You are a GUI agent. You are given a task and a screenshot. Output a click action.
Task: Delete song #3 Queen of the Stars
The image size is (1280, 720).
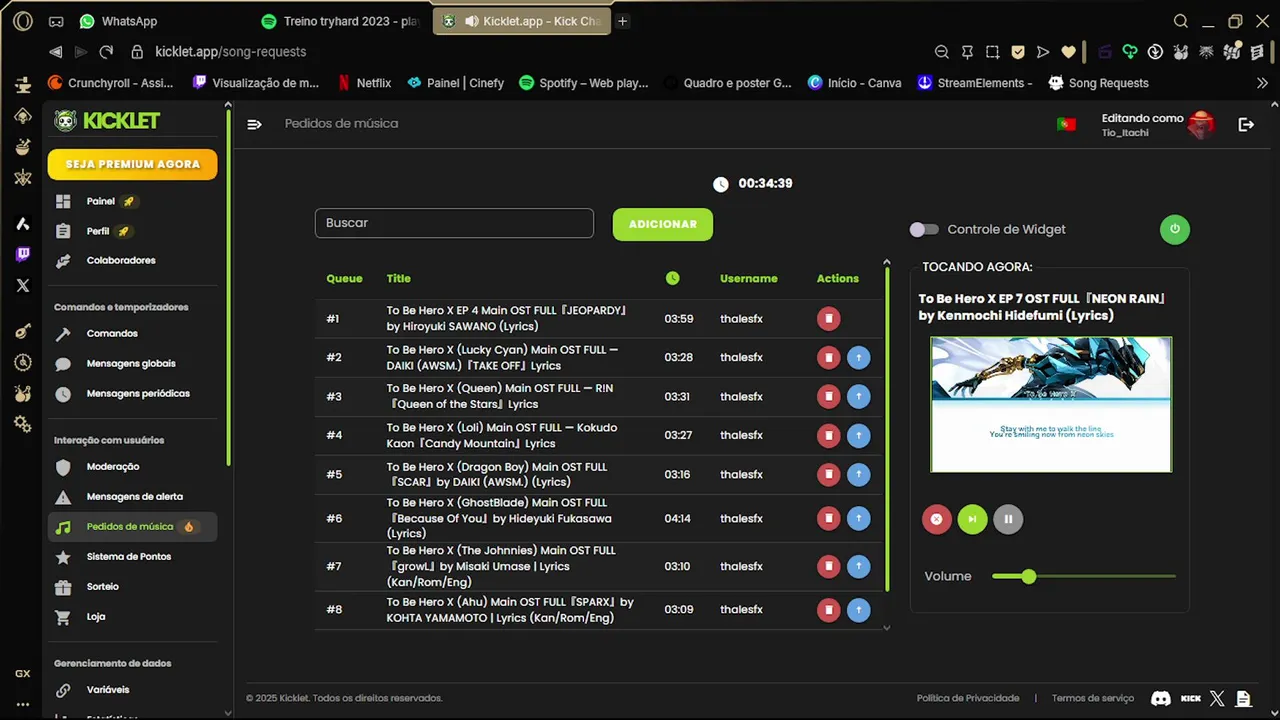coord(828,397)
